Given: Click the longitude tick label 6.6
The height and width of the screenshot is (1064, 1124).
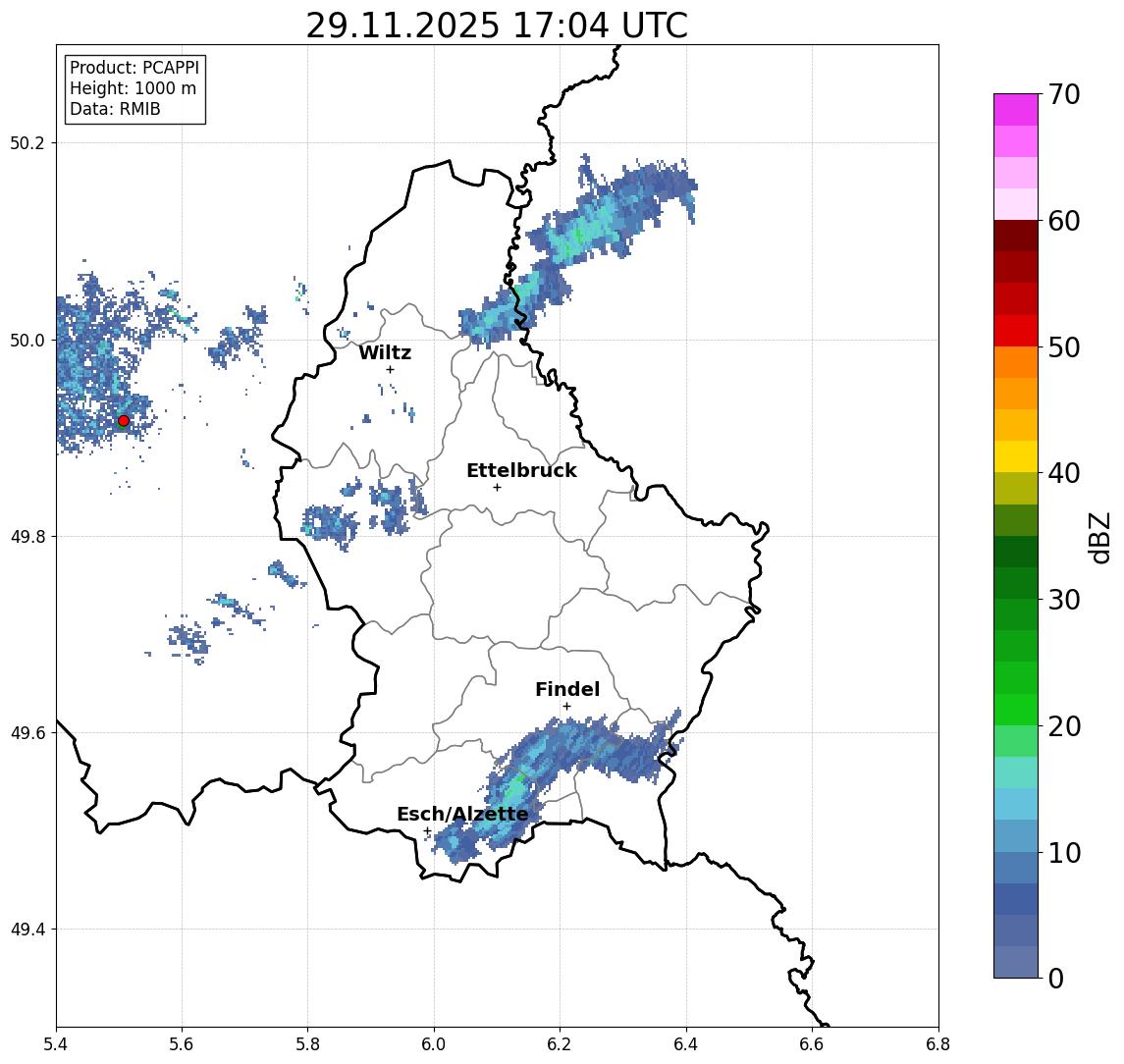Looking at the screenshot, I should point(813,1044).
